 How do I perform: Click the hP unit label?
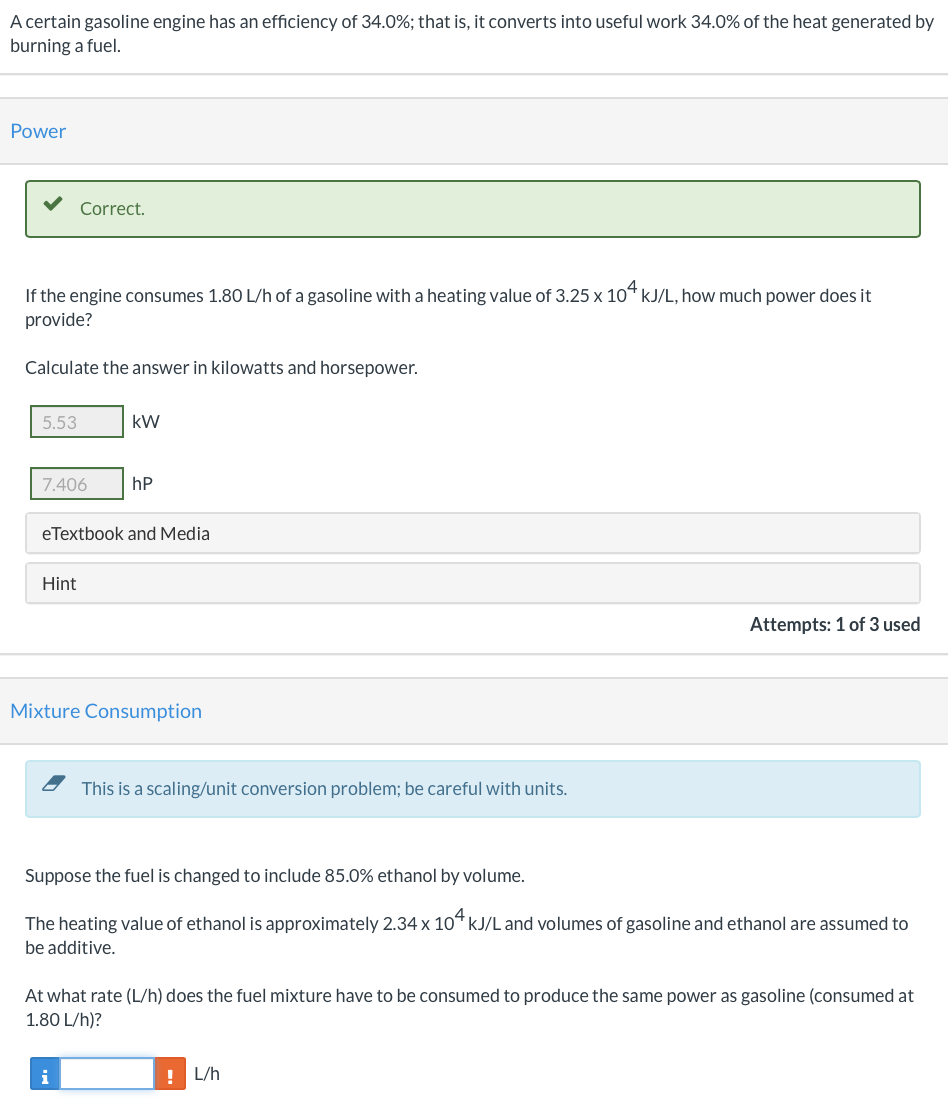click(142, 483)
